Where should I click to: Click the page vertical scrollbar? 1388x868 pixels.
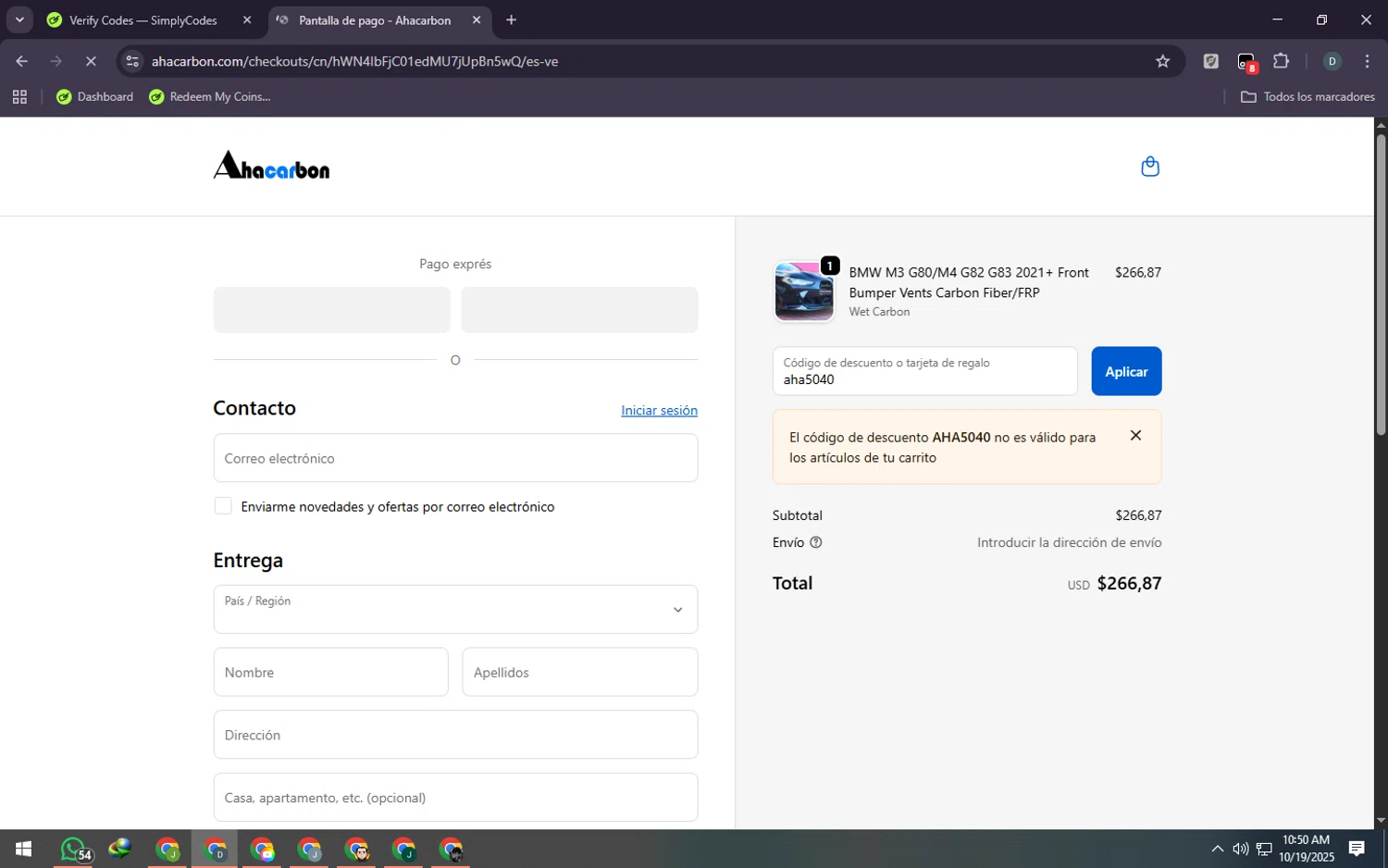(x=1381, y=285)
